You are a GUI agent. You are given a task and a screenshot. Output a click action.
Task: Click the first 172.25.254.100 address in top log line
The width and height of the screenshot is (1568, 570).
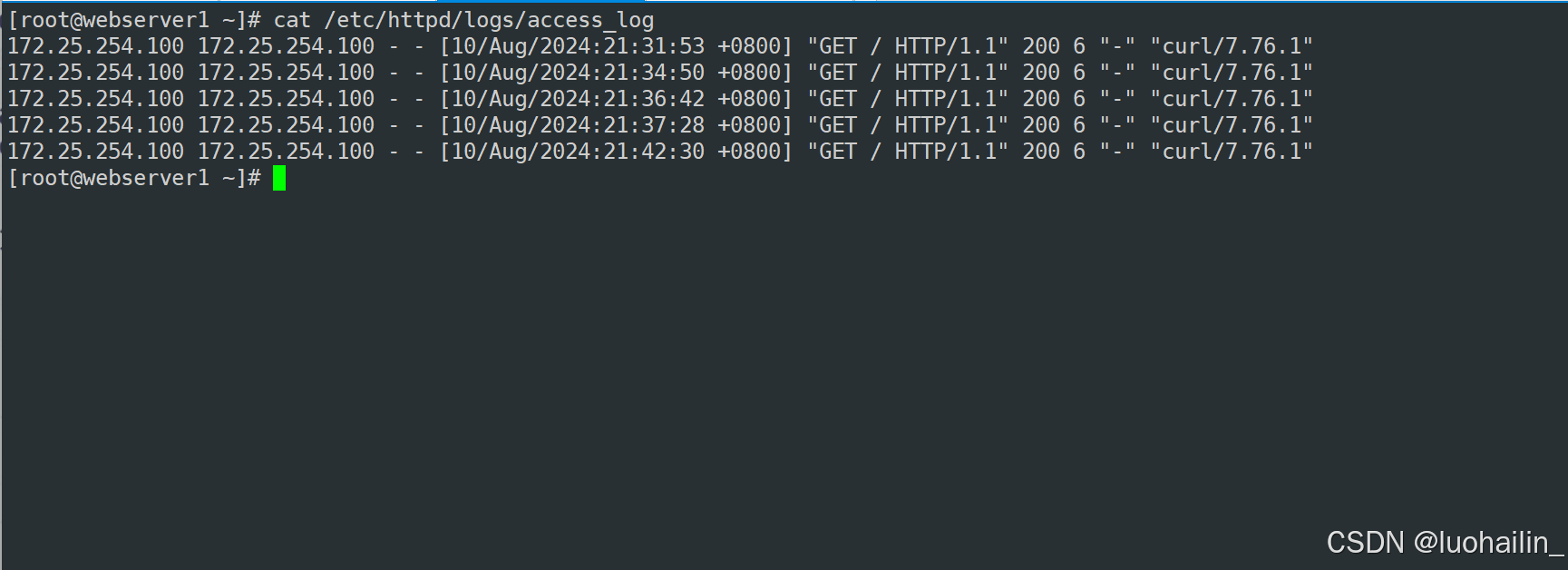pos(96,46)
